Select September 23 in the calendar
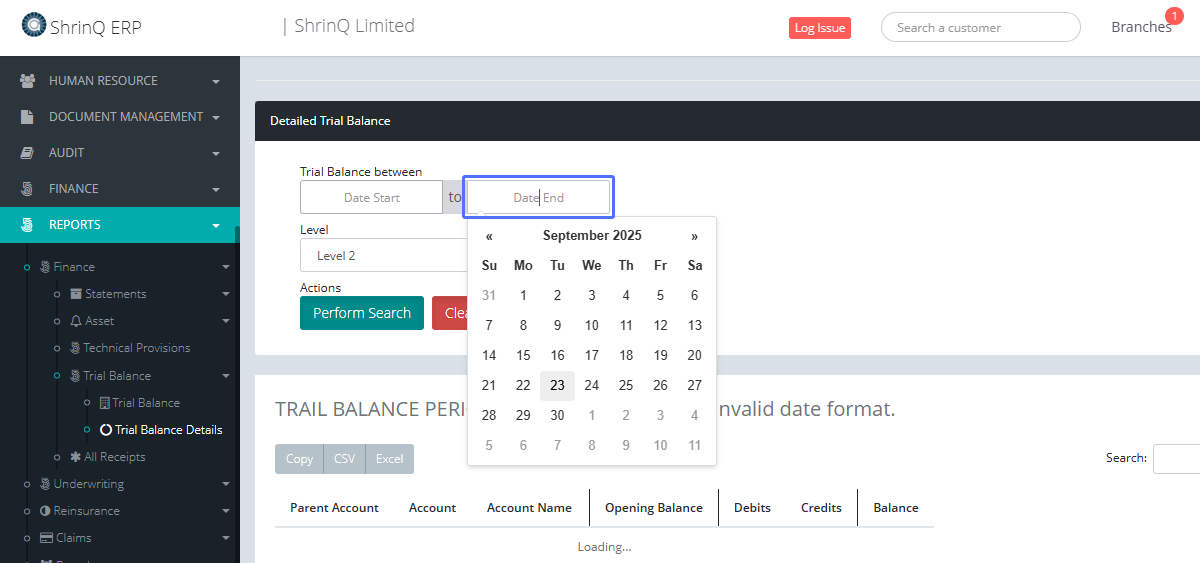The height and width of the screenshot is (563, 1200). [557, 385]
